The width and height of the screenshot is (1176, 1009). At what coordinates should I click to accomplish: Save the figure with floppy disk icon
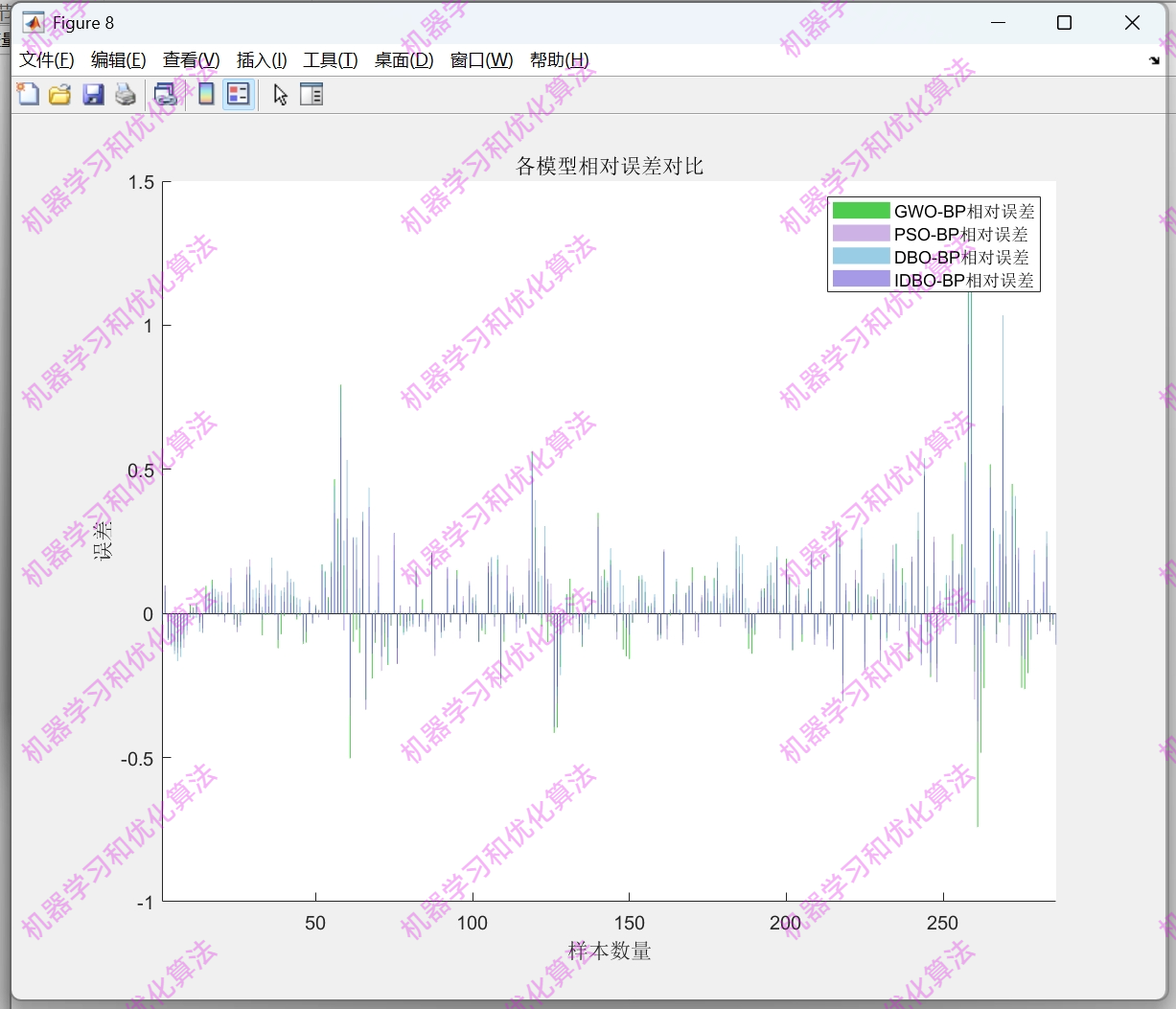(93, 94)
